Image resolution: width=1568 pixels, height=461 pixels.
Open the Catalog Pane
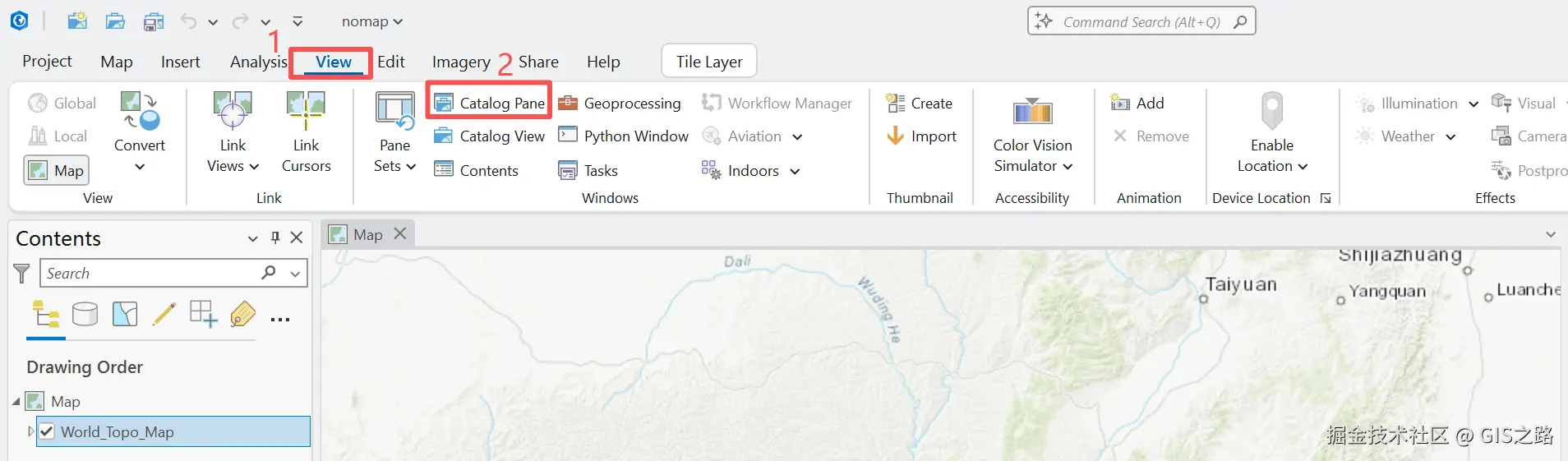[x=489, y=103]
